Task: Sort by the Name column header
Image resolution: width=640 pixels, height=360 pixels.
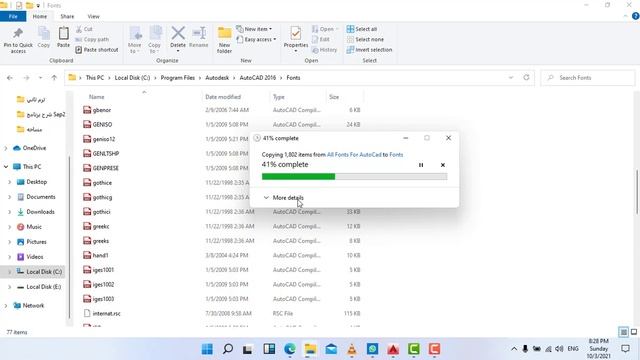Action: point(96,97)
